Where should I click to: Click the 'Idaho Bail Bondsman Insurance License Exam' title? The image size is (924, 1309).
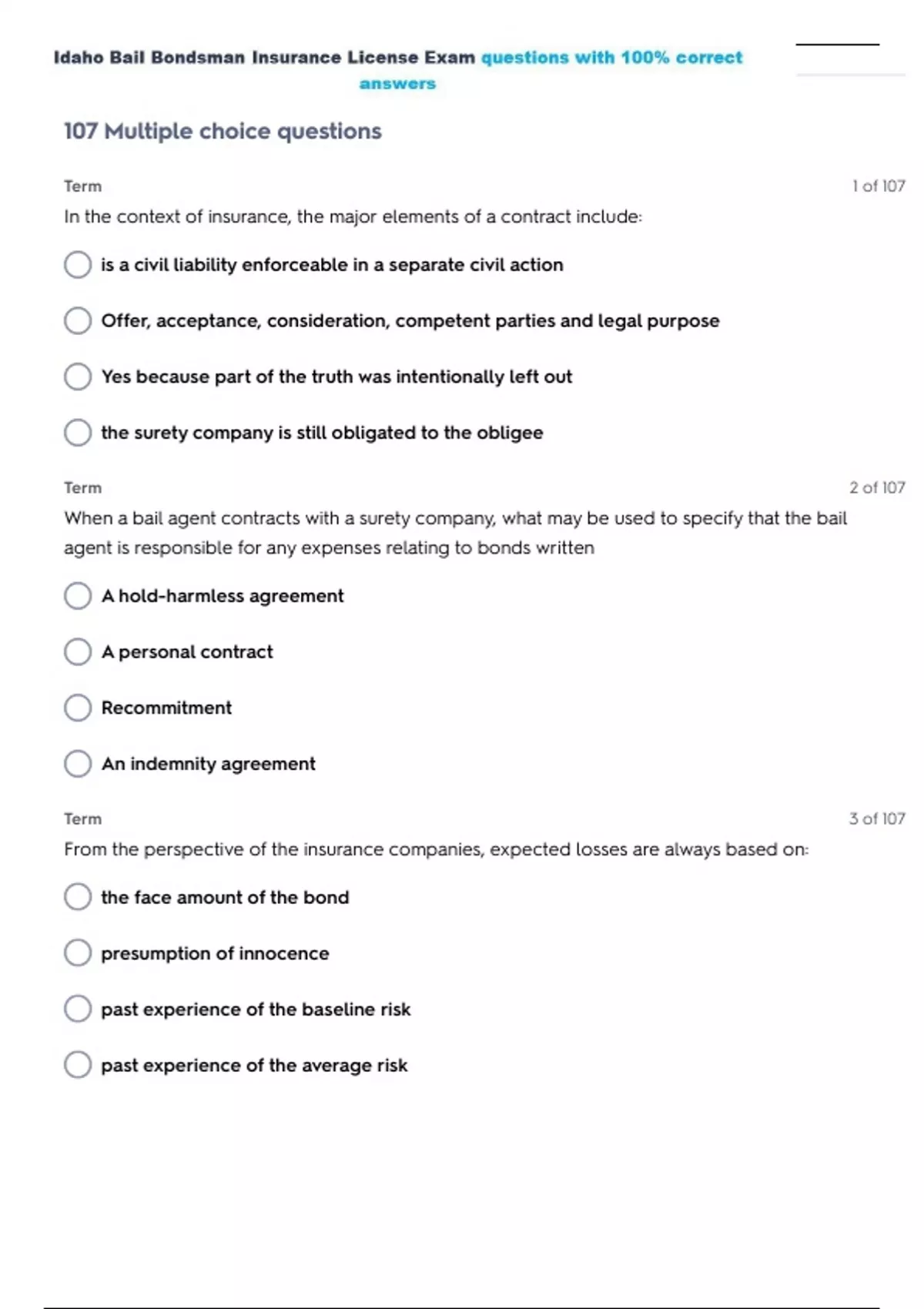pos(264,58)
